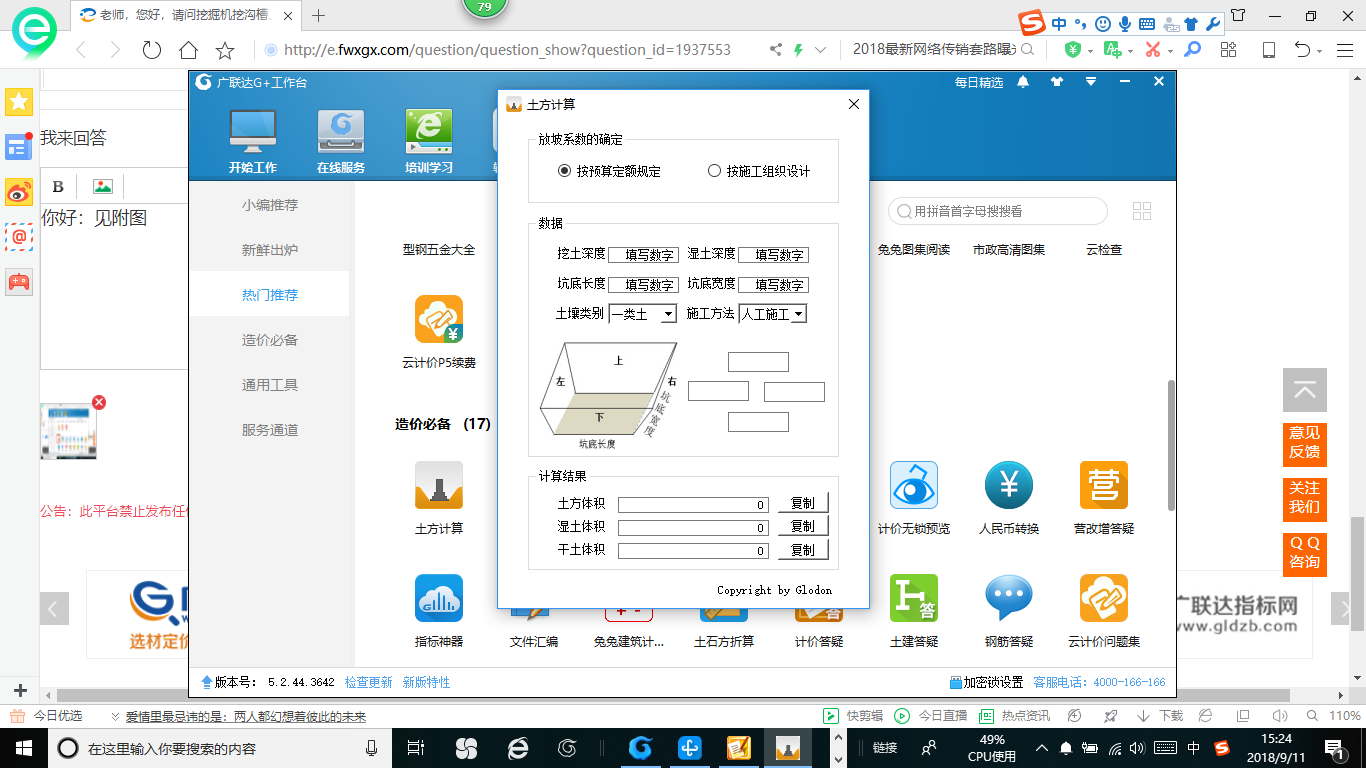
Task: Select 按施工组织设计 radio button
Action: (x=714, y=171)
